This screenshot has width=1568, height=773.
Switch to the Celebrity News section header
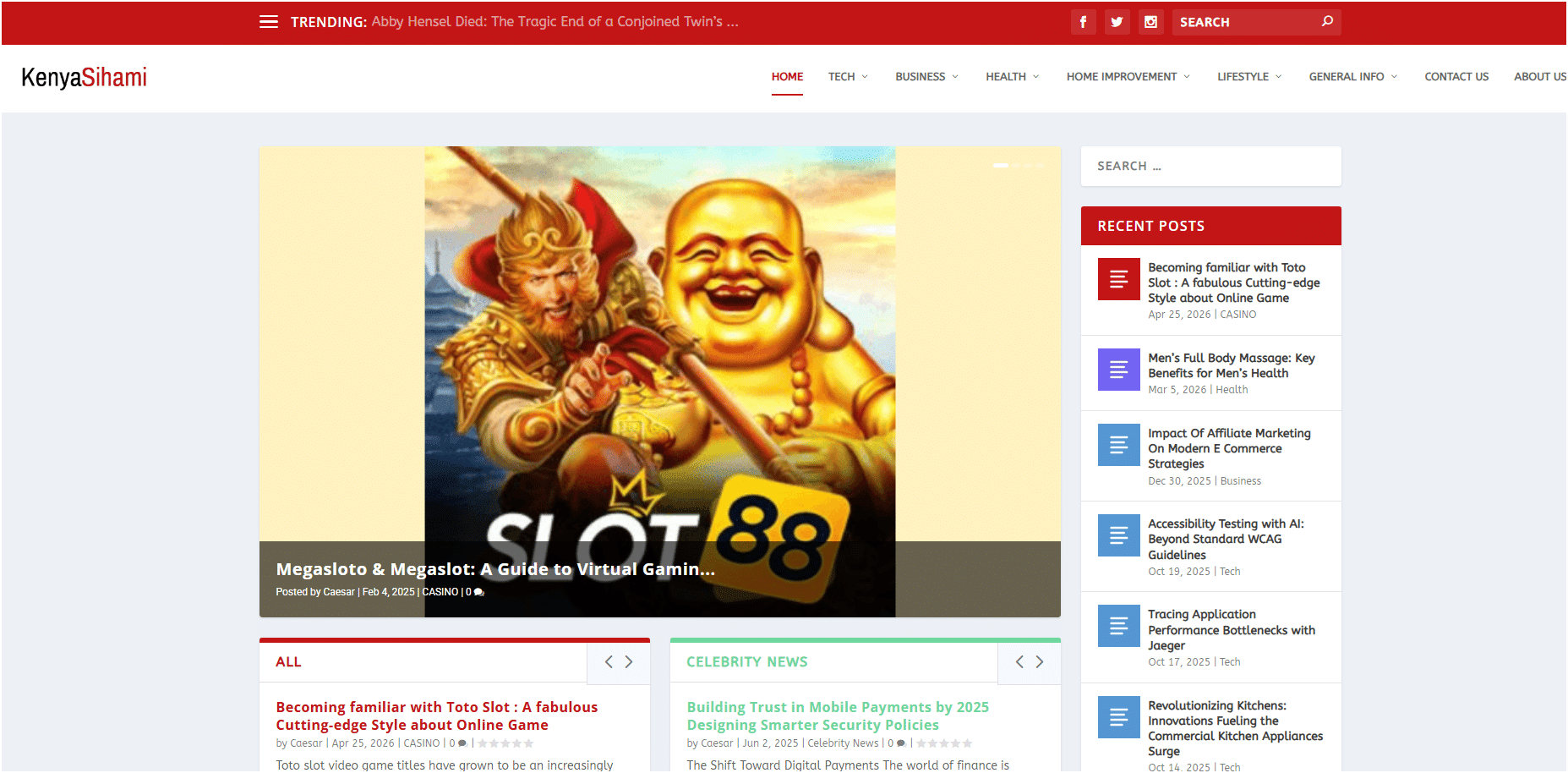747,662
